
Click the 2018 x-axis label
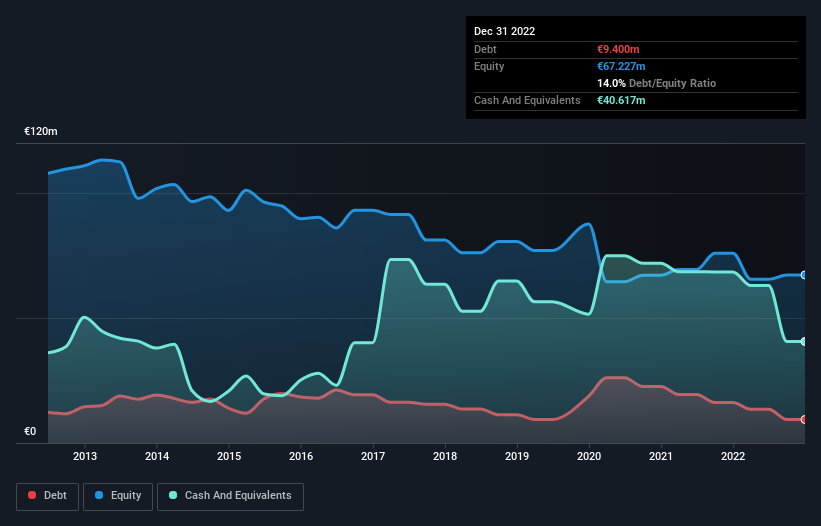(445, 456)
